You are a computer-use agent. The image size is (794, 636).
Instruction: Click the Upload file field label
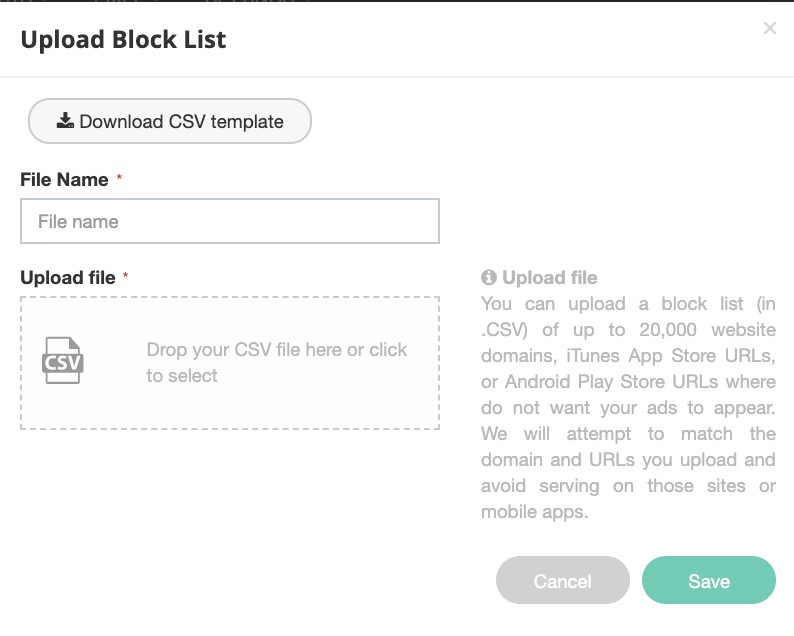(68, 278)
